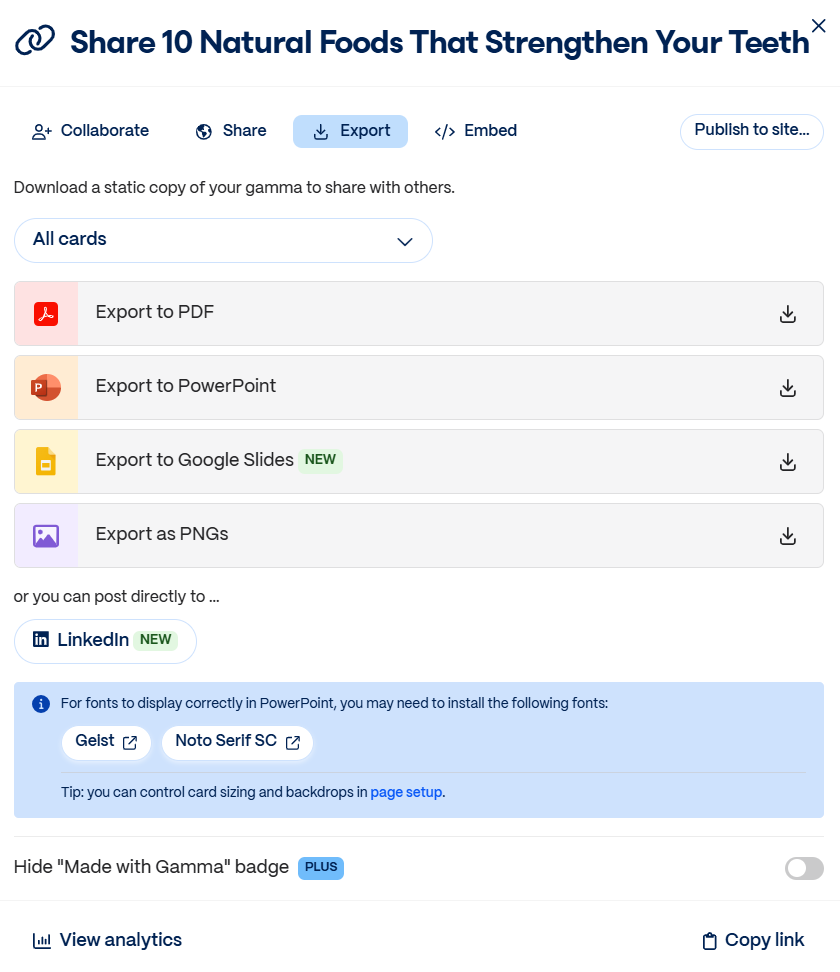The height and width of the screenshot is (972, 840).
Task: Open the Noto Serif SC font link
Action: (x=237, y=742)
